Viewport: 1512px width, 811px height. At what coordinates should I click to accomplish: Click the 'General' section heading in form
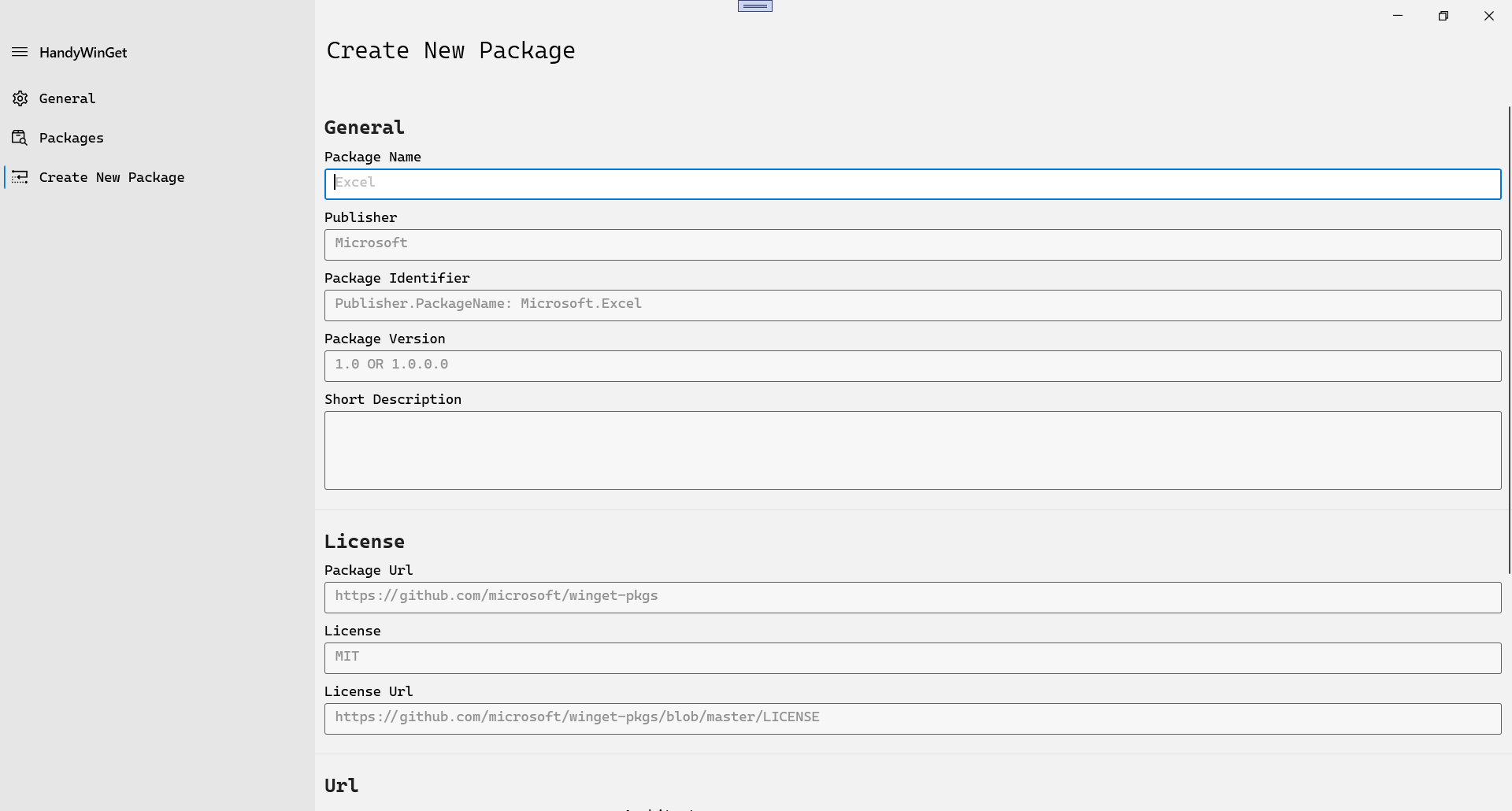(x=365, y=128)
